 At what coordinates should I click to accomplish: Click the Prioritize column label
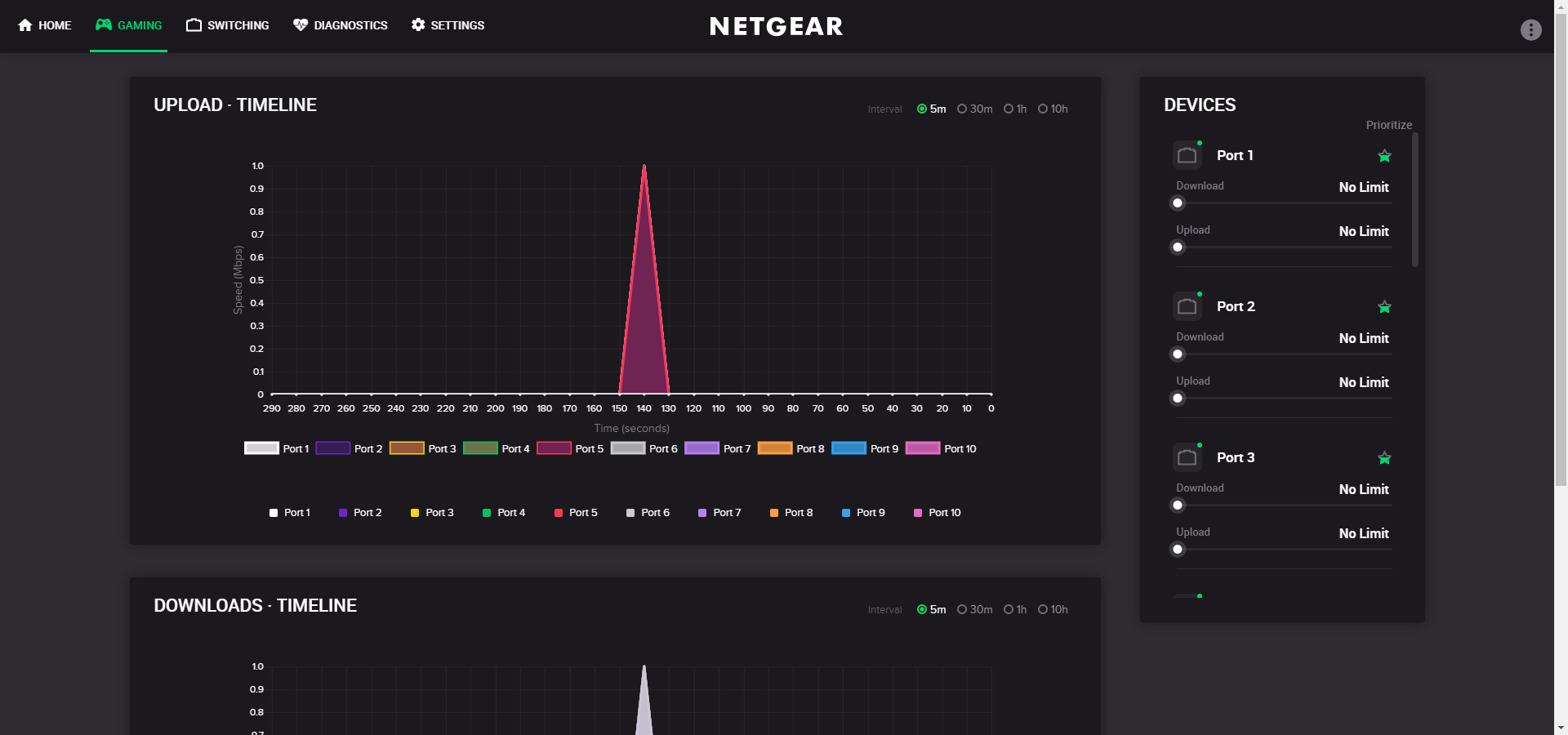(x=1389, y=125)
